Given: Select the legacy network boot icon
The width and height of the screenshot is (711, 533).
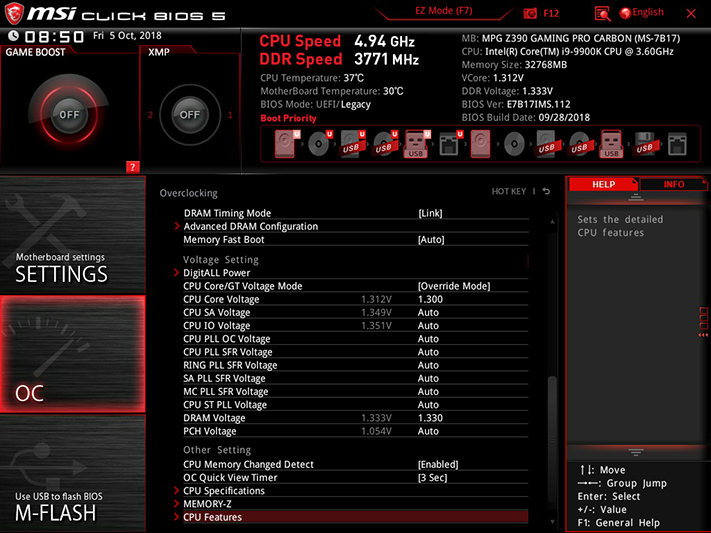Looking at the screenshot, I should (x=677, y=144).
